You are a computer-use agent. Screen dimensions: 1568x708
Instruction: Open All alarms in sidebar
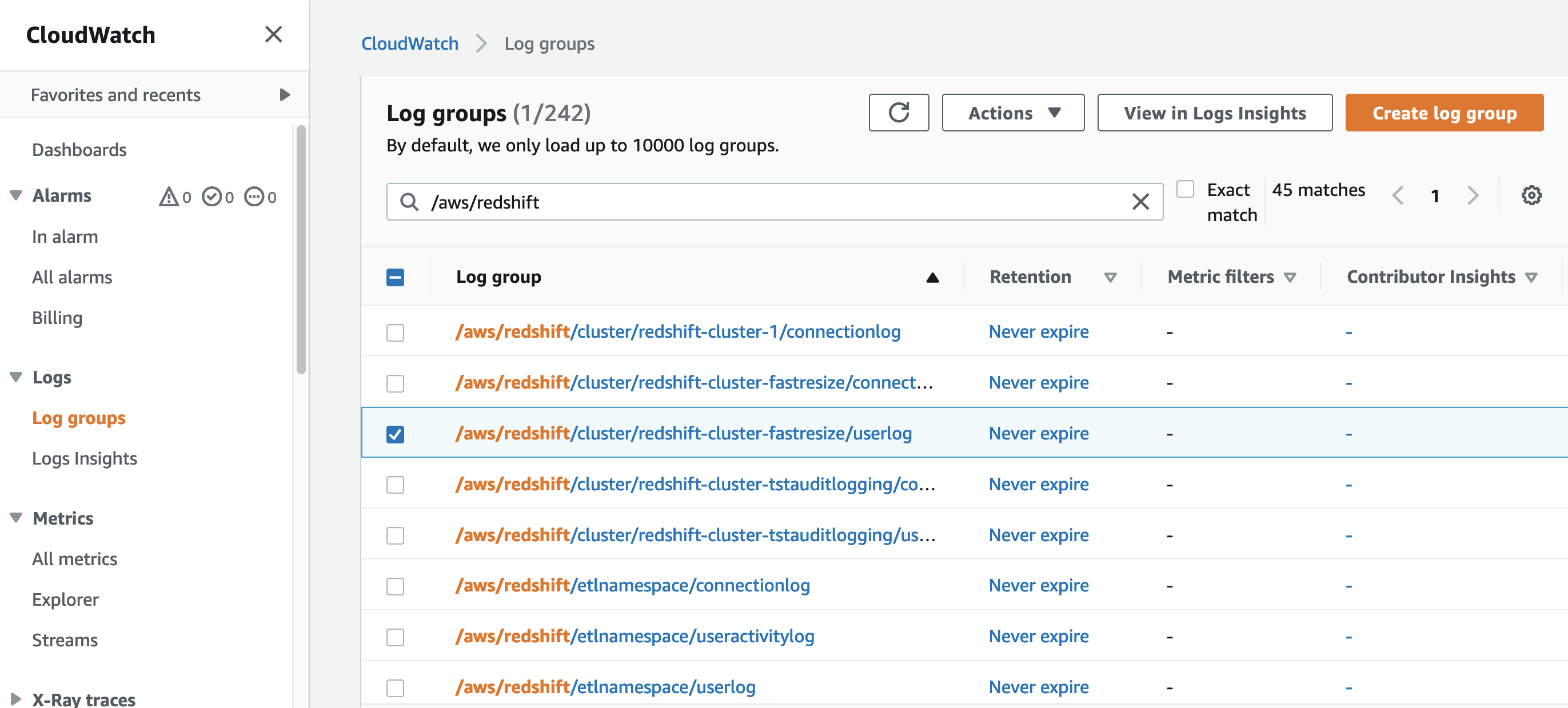click(72, 277)
